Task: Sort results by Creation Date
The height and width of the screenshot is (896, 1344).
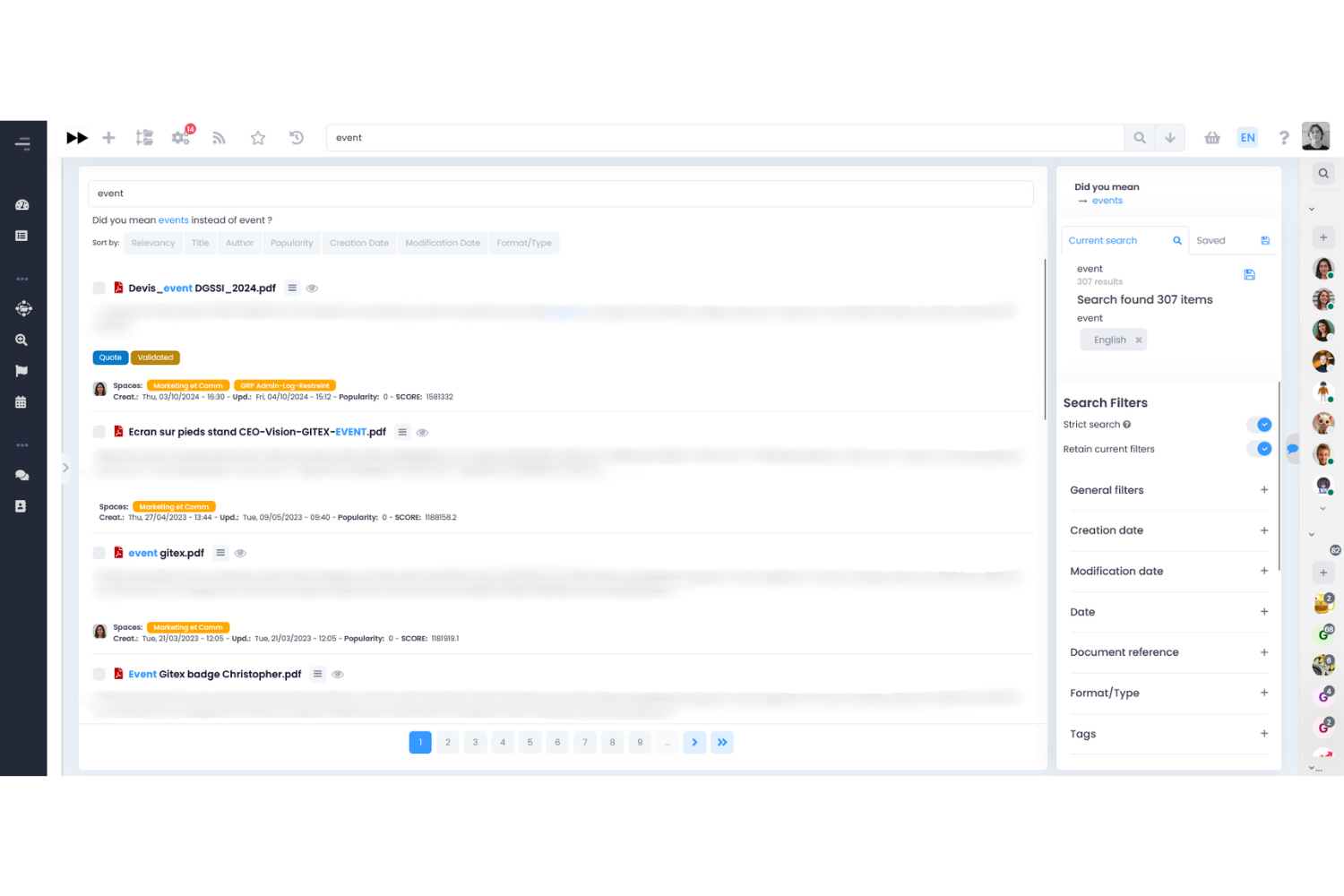Action: (359, 243)
